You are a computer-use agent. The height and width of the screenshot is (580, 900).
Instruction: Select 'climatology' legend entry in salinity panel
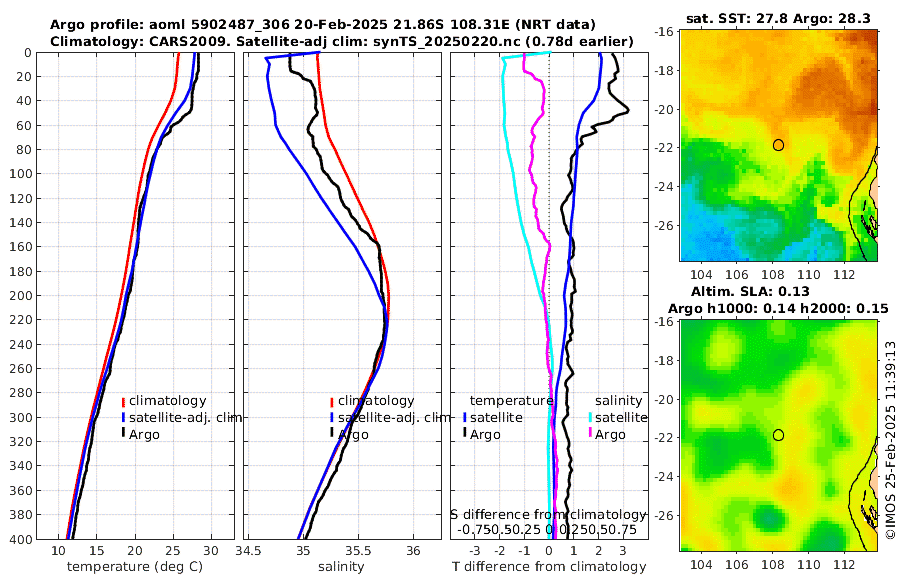click(376, 401)
